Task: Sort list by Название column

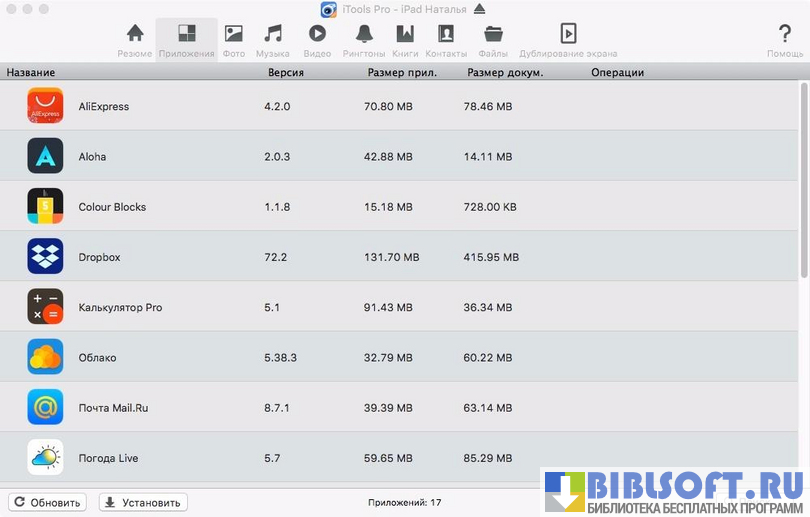Action: pyautogui.click(x=31, y=73)
